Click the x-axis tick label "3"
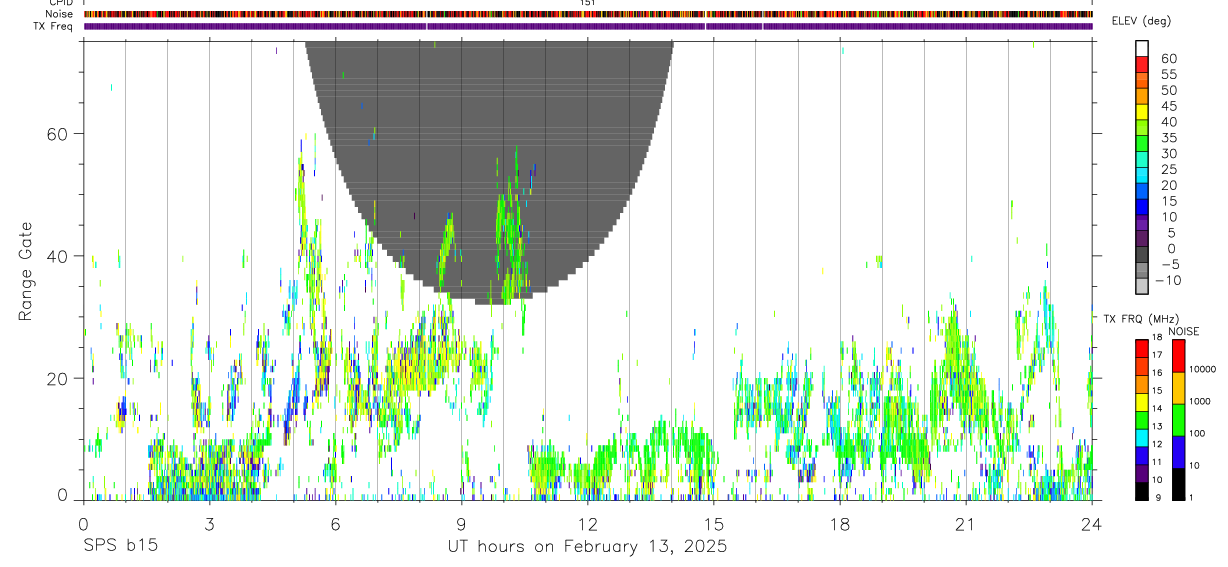The width and height of the screenshot is (1228, 567). 209,524
